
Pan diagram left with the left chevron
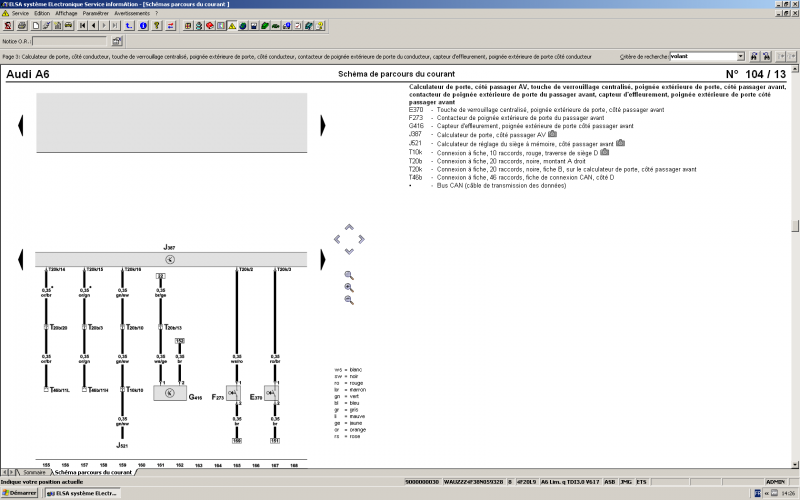[337, 239]
